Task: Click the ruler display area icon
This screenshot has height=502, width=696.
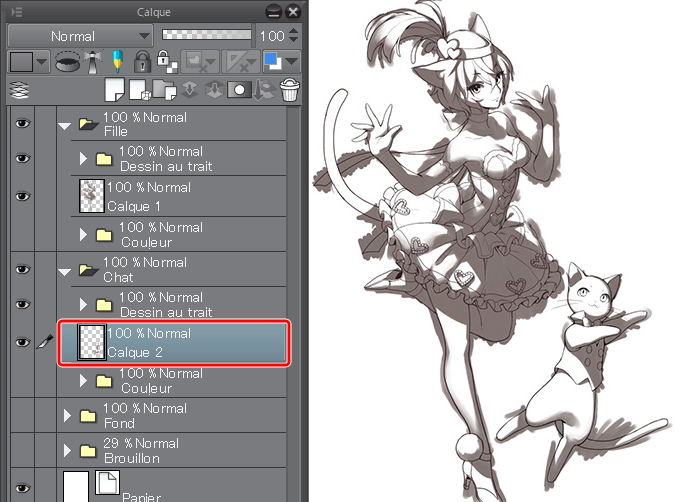Action: click(x=240, y=62)
